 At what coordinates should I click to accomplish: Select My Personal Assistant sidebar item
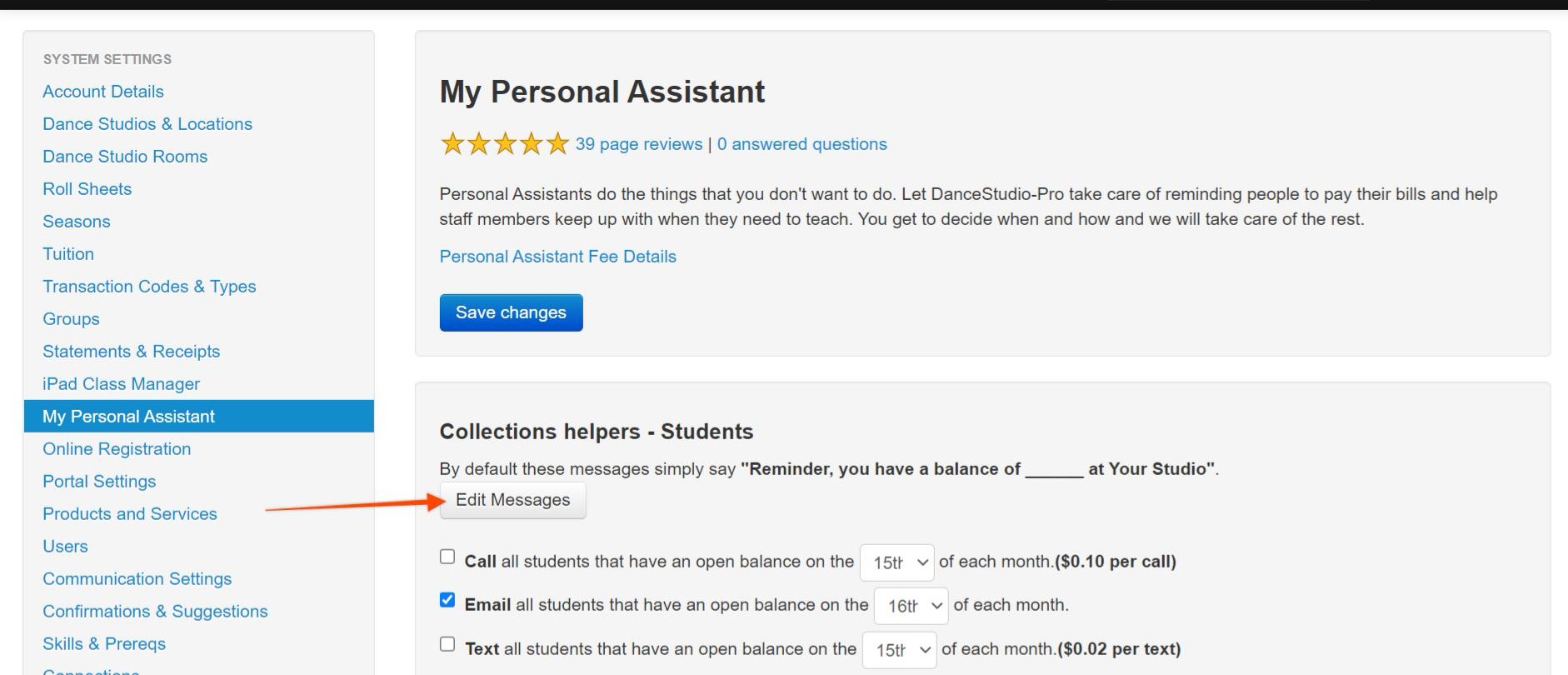(128, 417)
